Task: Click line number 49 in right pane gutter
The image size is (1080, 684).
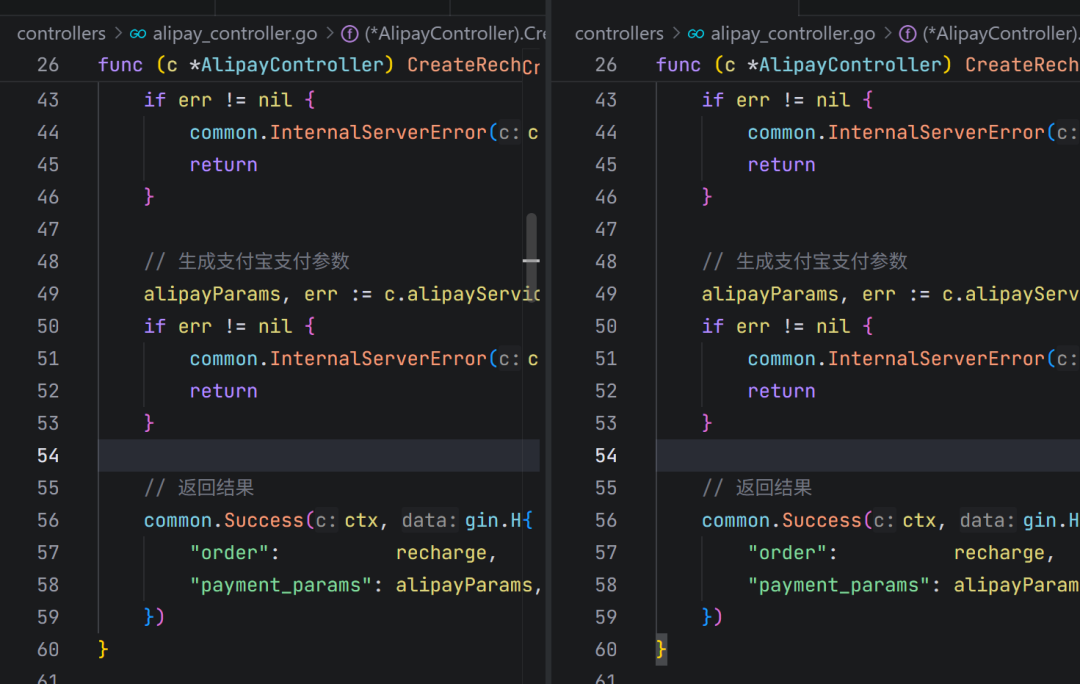Action: pyautogui.click(x=605, y=295)
